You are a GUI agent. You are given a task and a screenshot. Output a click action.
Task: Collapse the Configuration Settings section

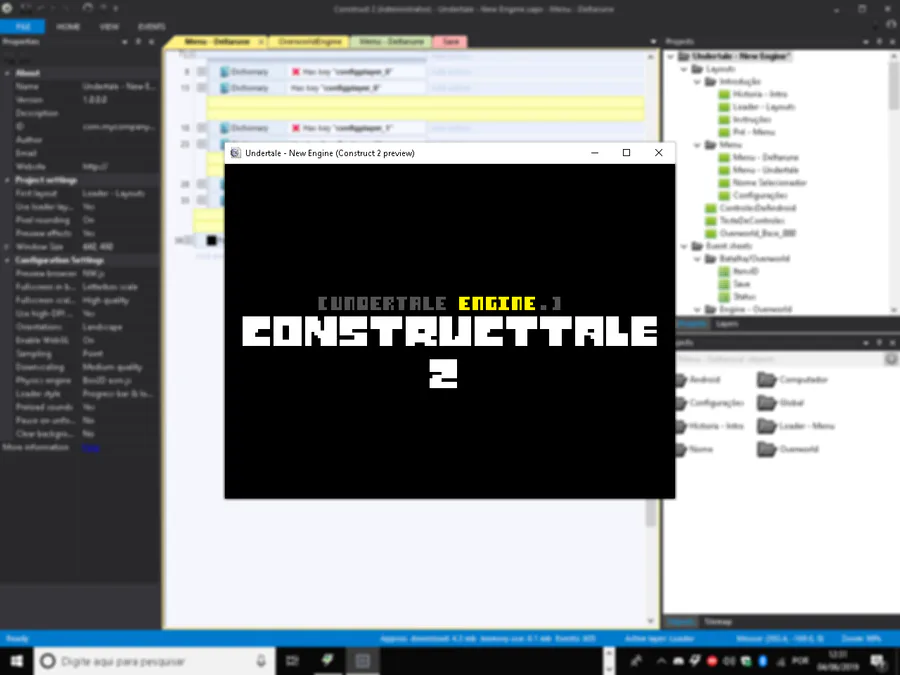pos(7,260)
